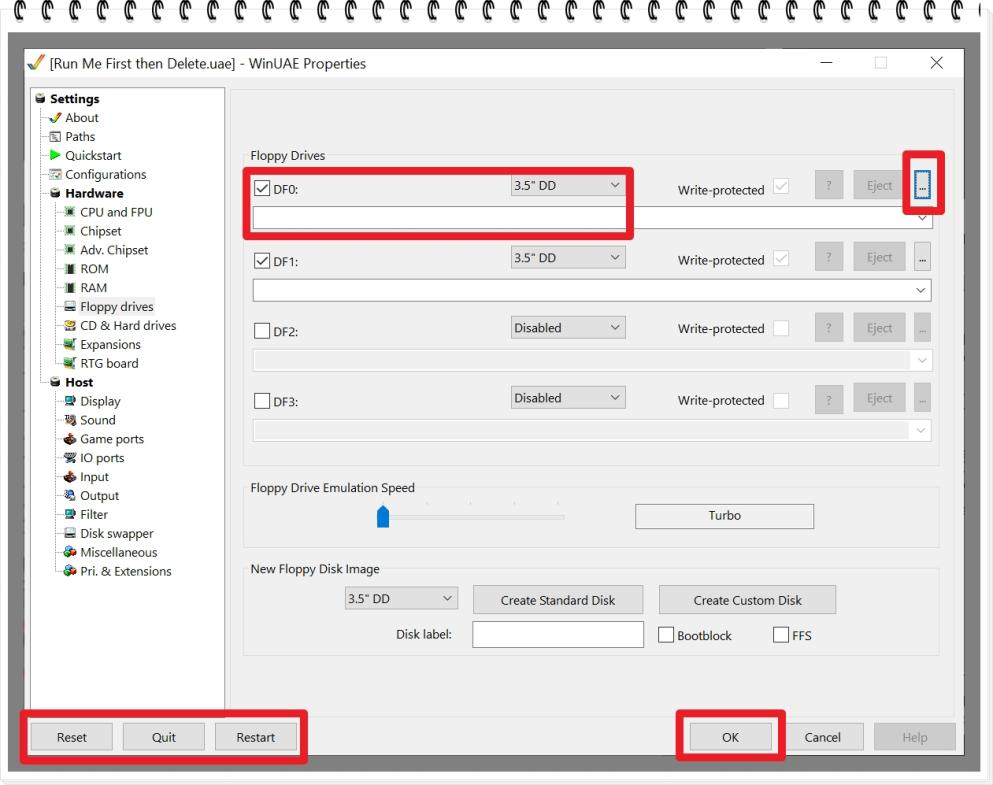This screenshot has width=993, height=785.
Task: Disable the DF1: drive checkbox
Action: (x=263, y=261)
